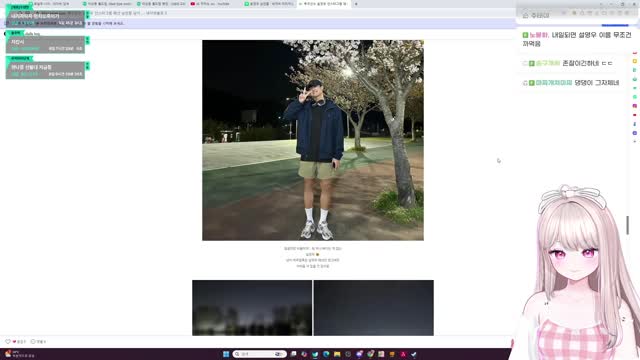640x360 pixels.
Task: Click the pink username 노을하 in chat
Action: (x=539, y=35)
